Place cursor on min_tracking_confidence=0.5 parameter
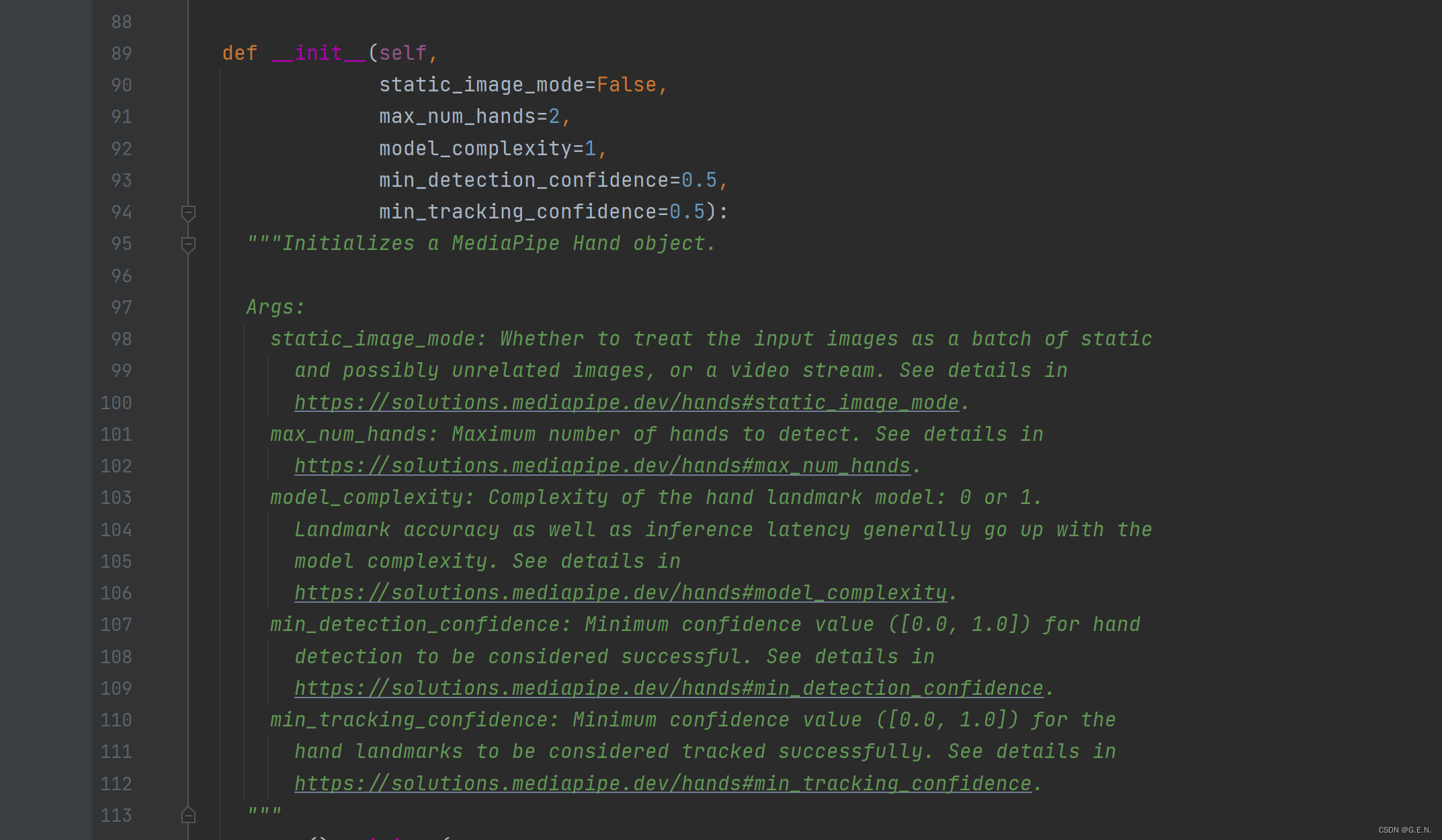1442x840 pixels. 542,212
